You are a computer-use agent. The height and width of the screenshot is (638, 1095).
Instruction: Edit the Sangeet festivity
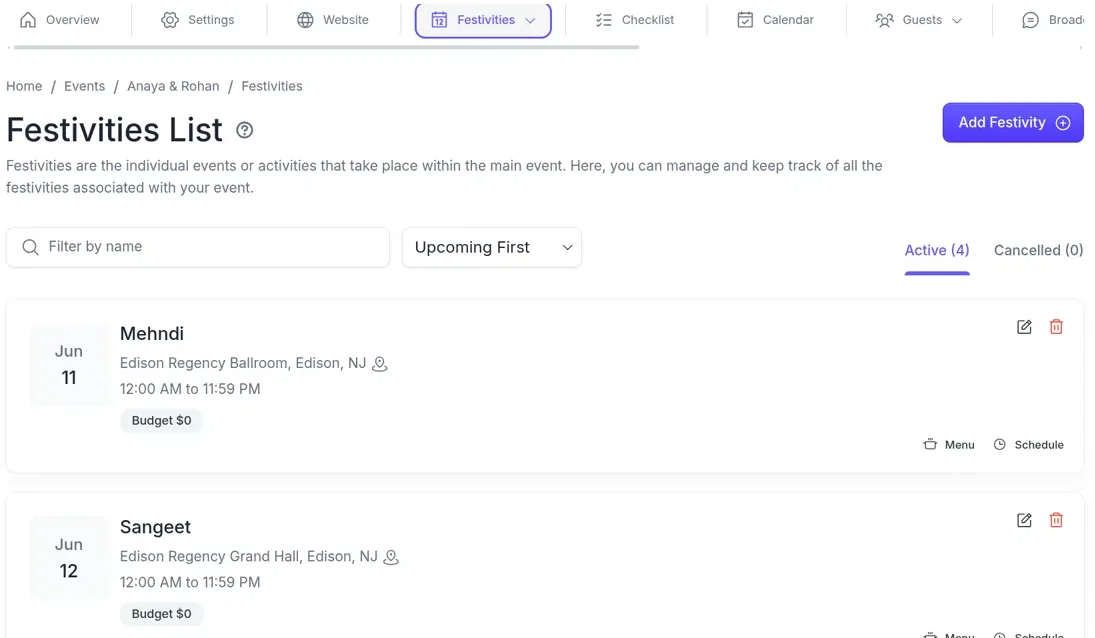[x=1024, y=520]
